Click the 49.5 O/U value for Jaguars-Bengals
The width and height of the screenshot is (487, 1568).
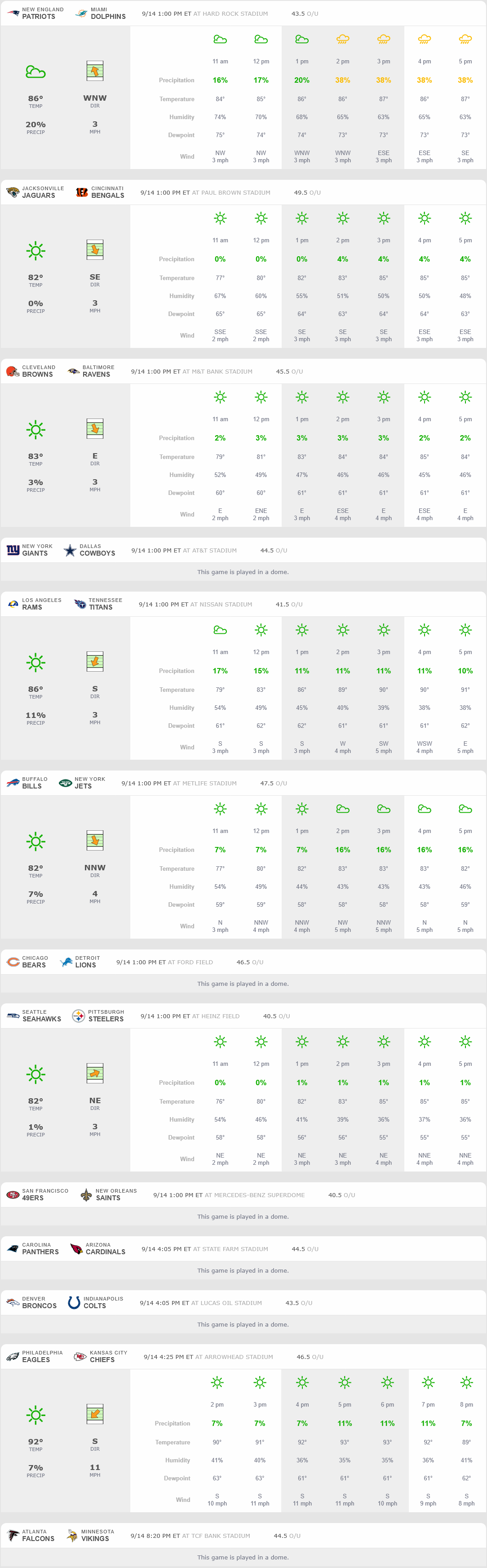[x=307, y=192]
